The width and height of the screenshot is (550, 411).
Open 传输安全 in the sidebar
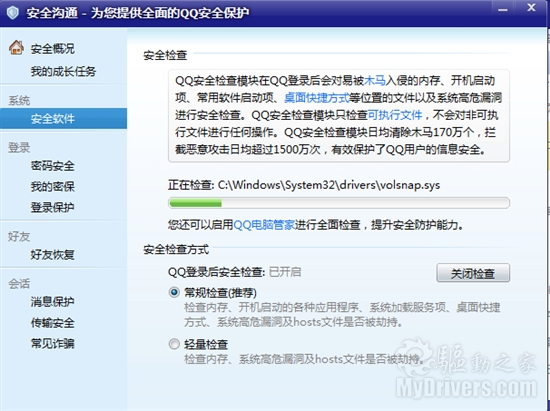(x=53, y=322)
